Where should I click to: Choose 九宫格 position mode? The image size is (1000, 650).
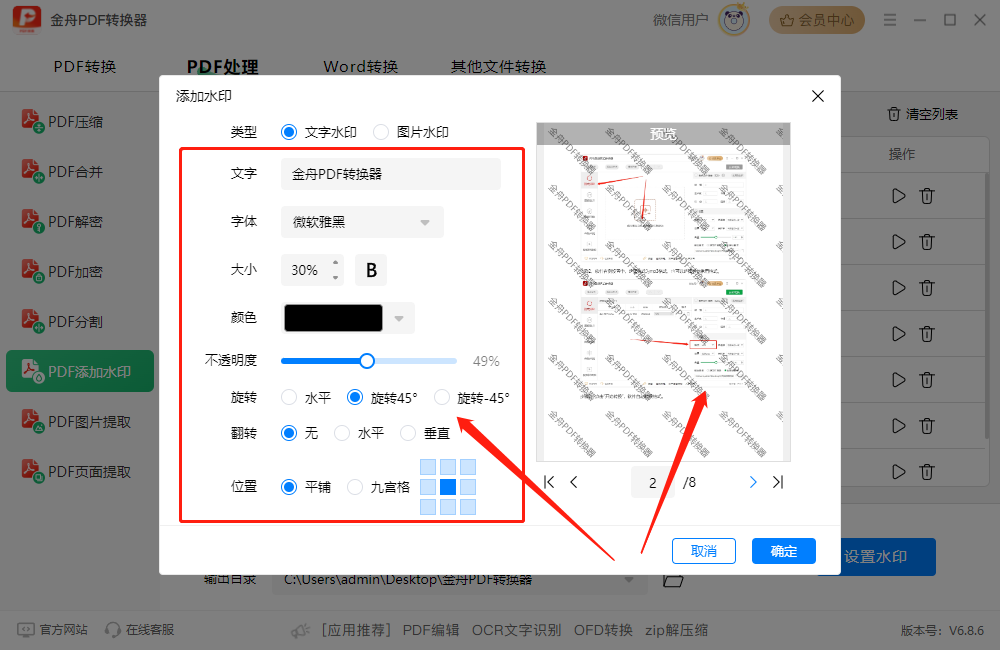click(x=379, y=487)
